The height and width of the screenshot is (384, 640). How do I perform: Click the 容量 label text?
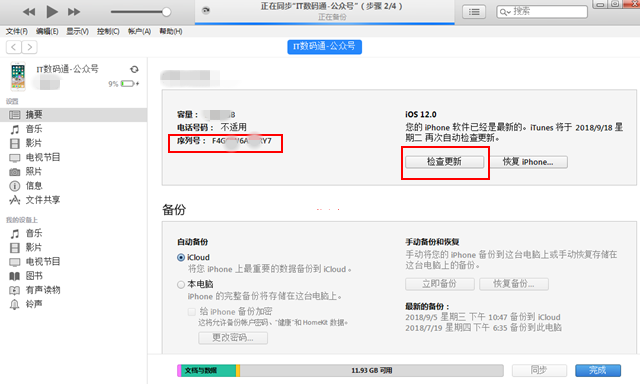click(x=187, y=115)
